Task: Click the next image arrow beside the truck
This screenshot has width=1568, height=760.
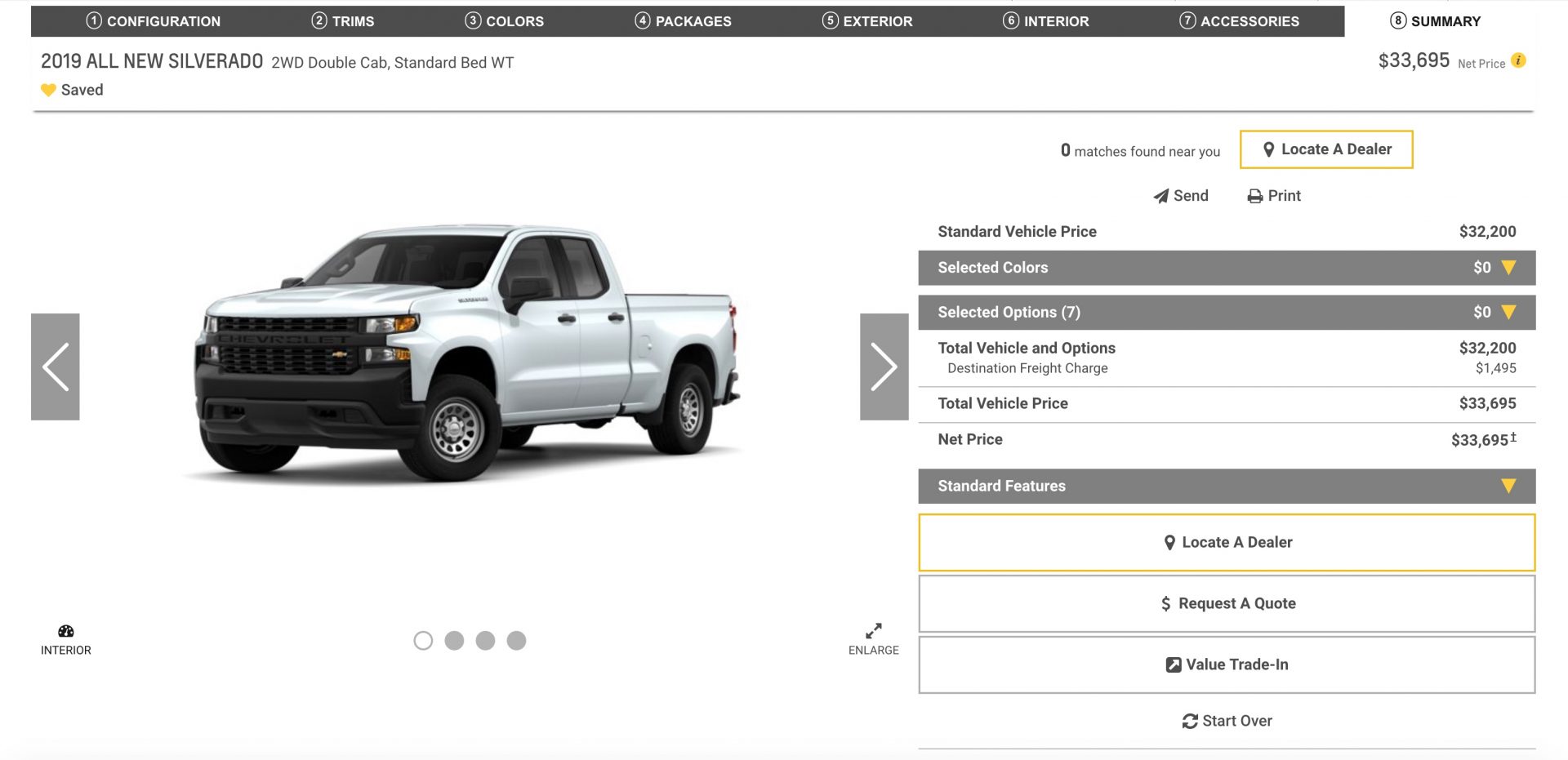Action: [x=884, y=367]
